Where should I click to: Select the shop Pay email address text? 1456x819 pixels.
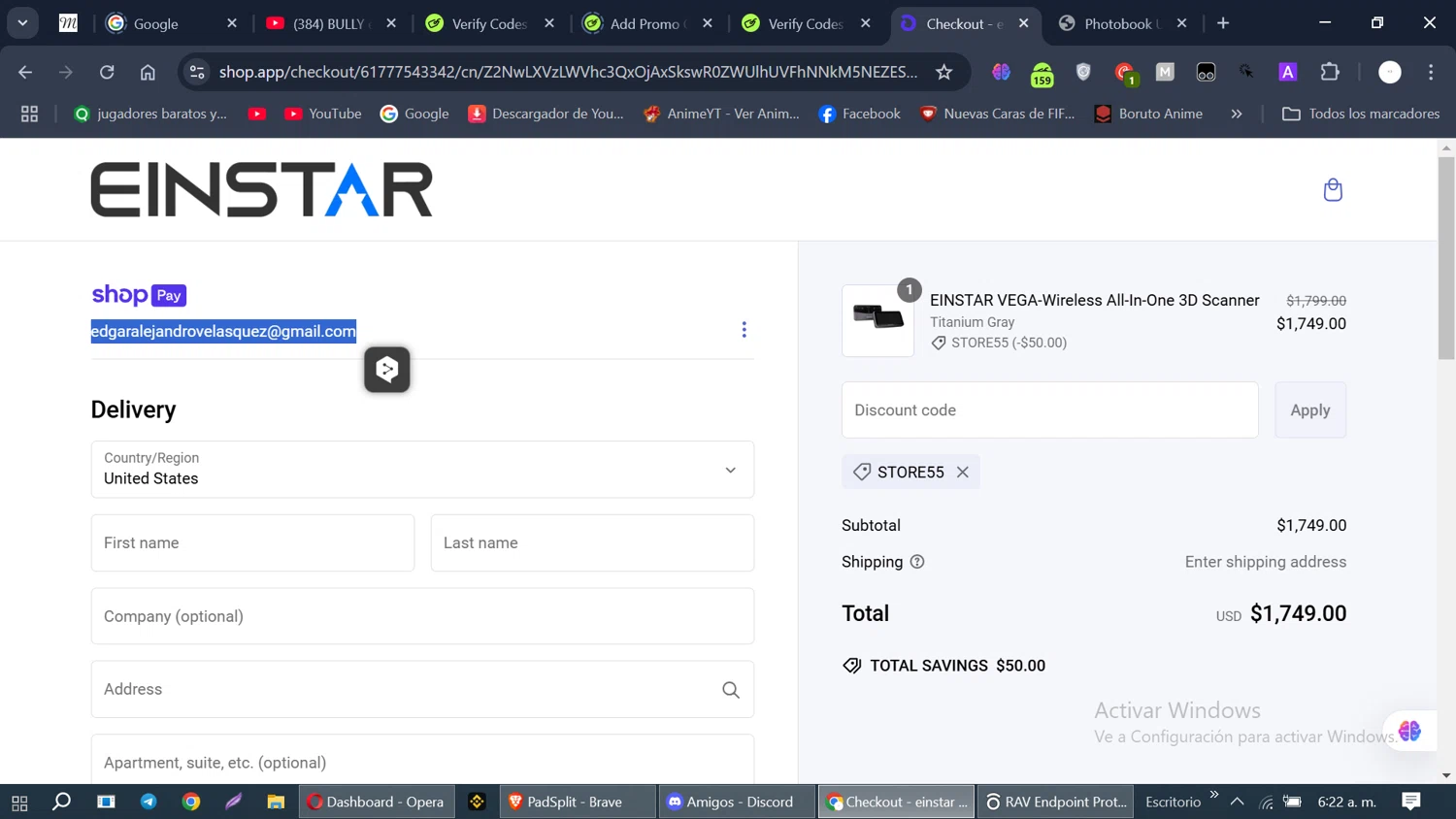click(x=223, y=331)
